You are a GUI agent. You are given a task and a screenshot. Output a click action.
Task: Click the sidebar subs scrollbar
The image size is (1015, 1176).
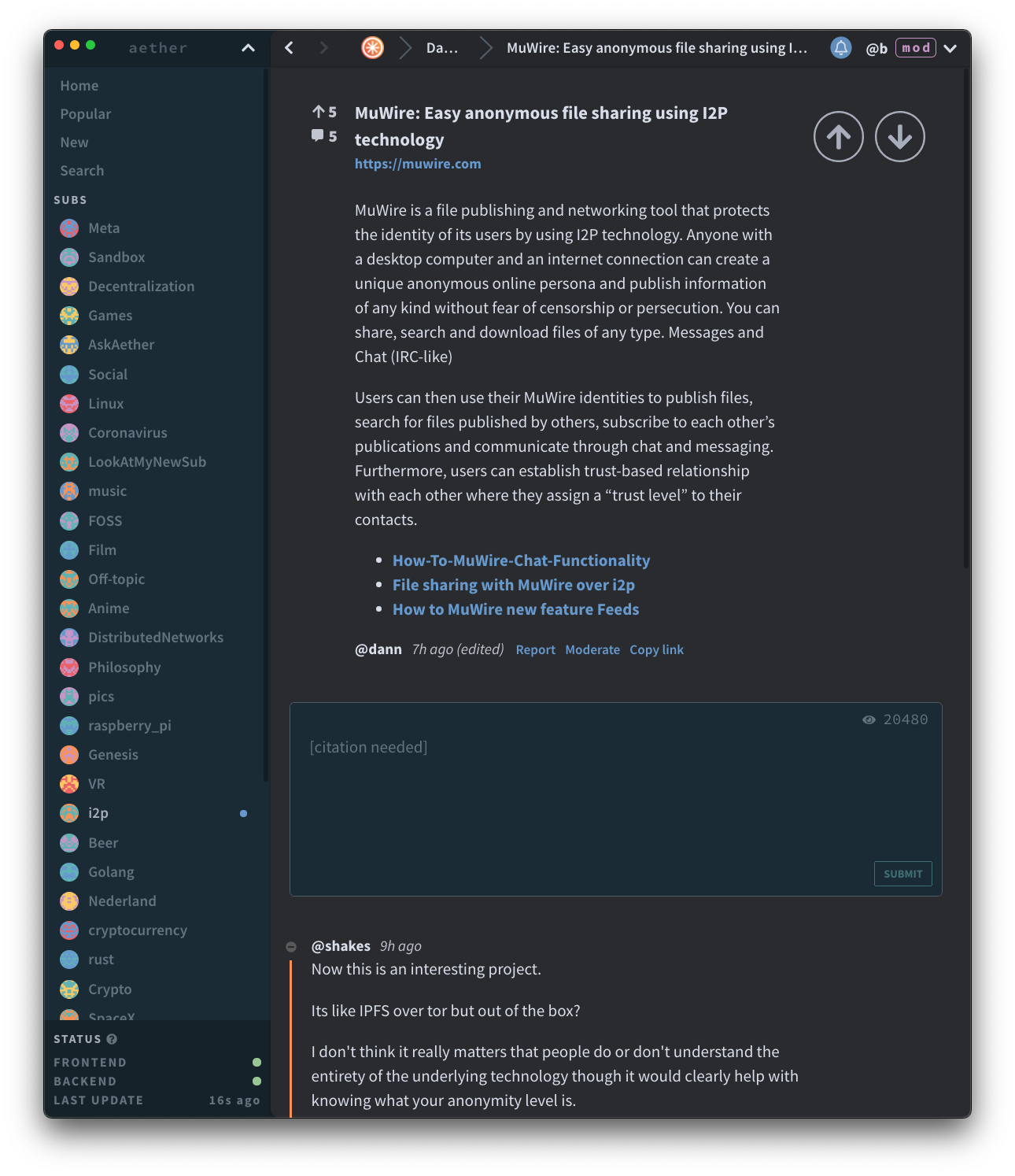266,425
